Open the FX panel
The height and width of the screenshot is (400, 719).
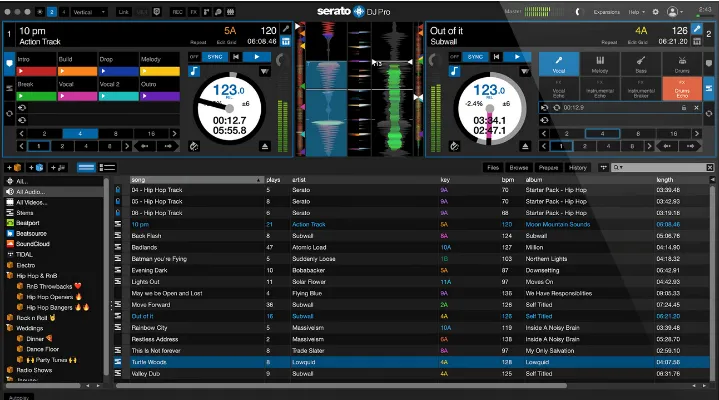pos(194,12)
